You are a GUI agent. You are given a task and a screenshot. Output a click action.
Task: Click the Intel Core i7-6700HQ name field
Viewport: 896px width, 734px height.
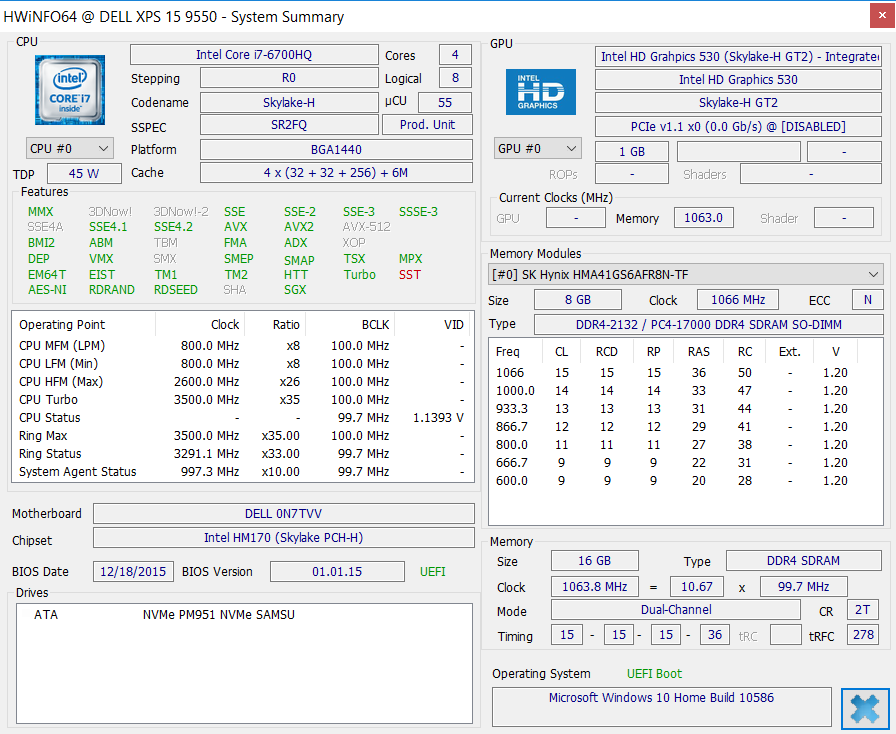tap(254, 55)
